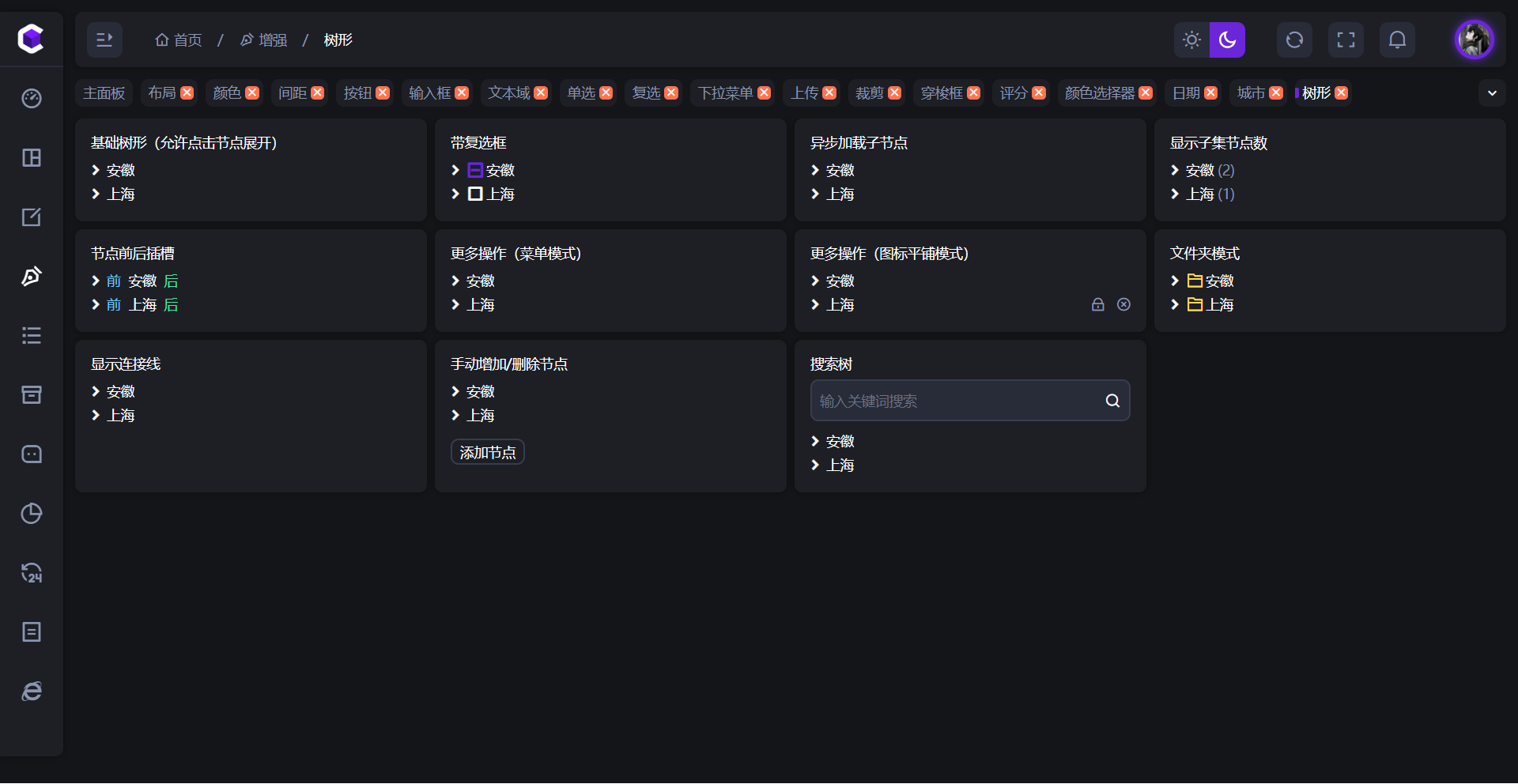The image size is (1518, 784).
Task: Switch to the 主面板 tab
Action: point(104,93)
